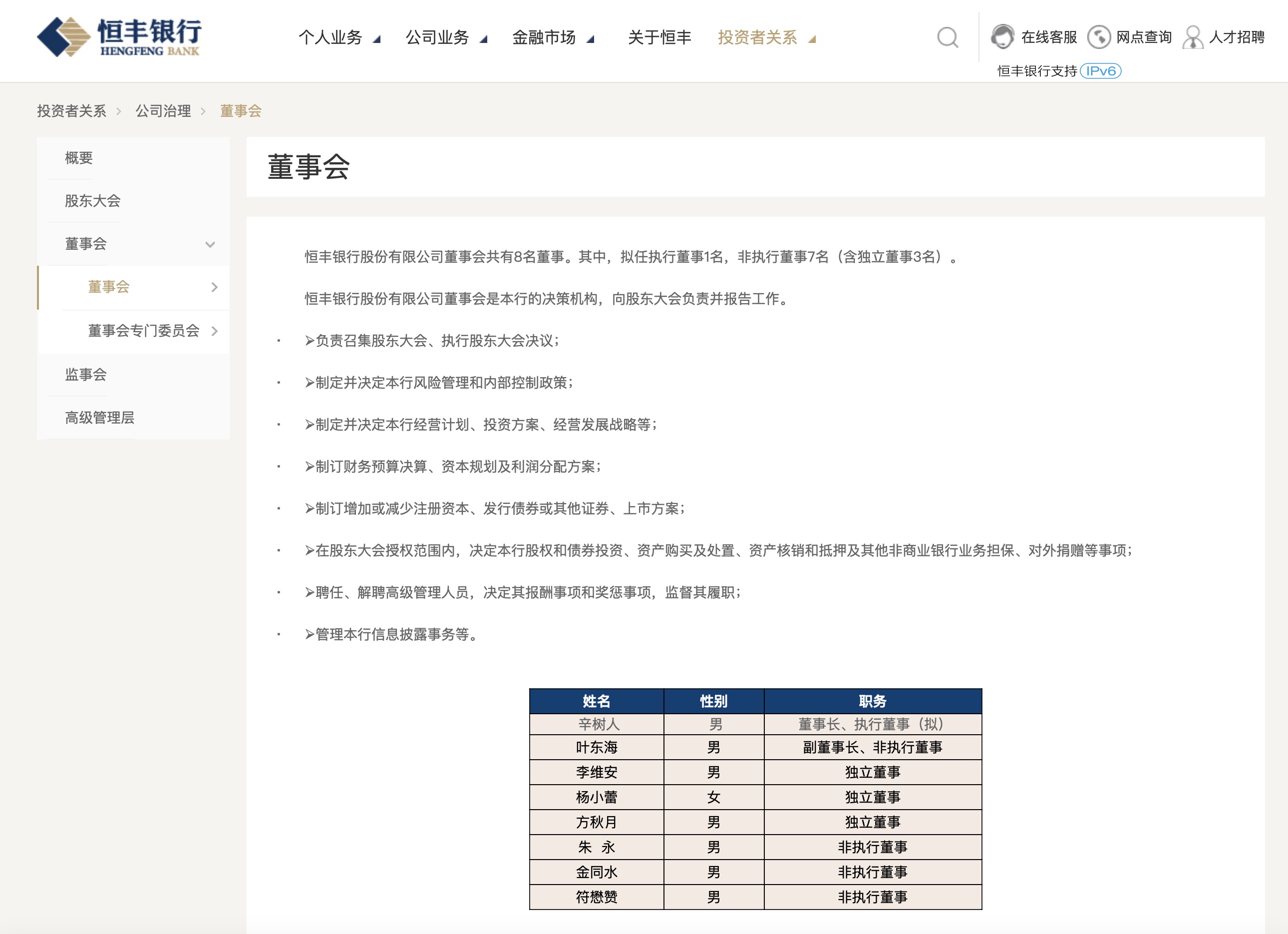Click the Hengfeng Bank logo

pos(119,37)
